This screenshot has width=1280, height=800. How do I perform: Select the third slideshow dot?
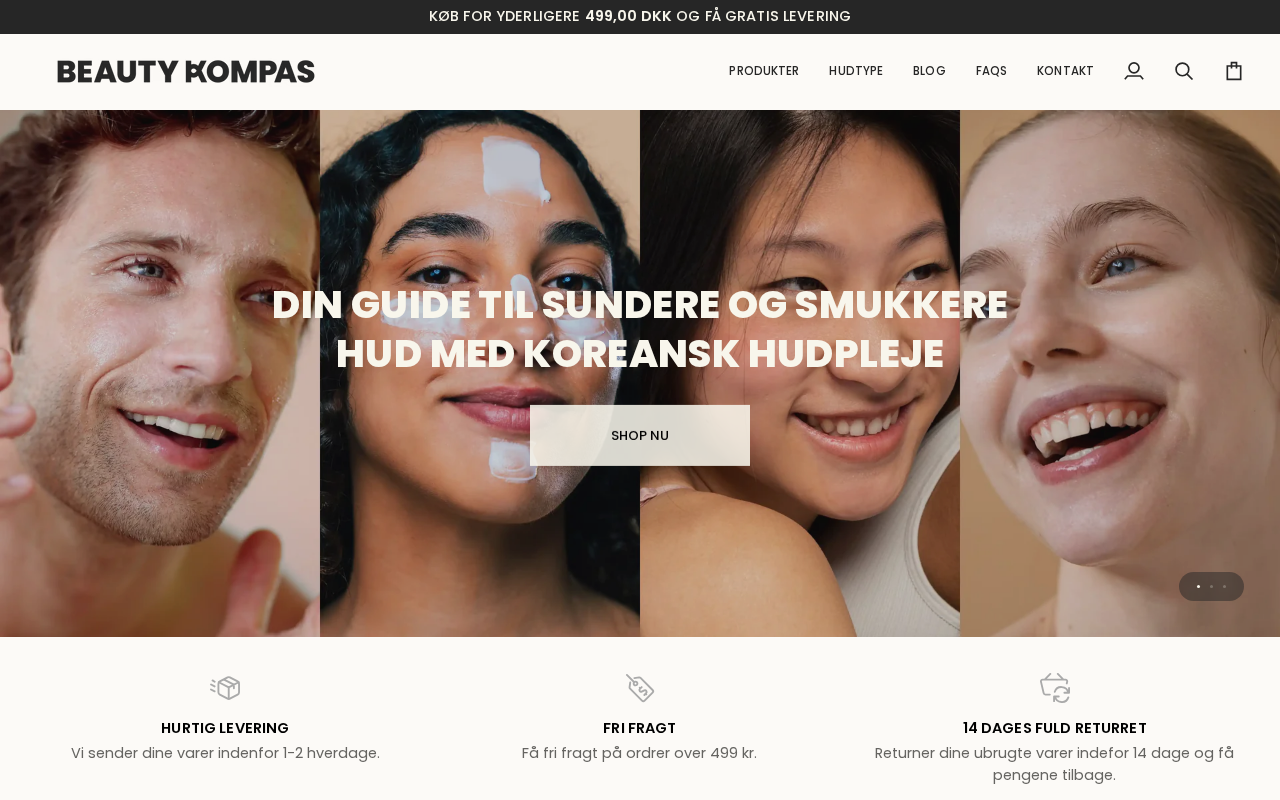pyautogui.click(x=1224, y=587)
